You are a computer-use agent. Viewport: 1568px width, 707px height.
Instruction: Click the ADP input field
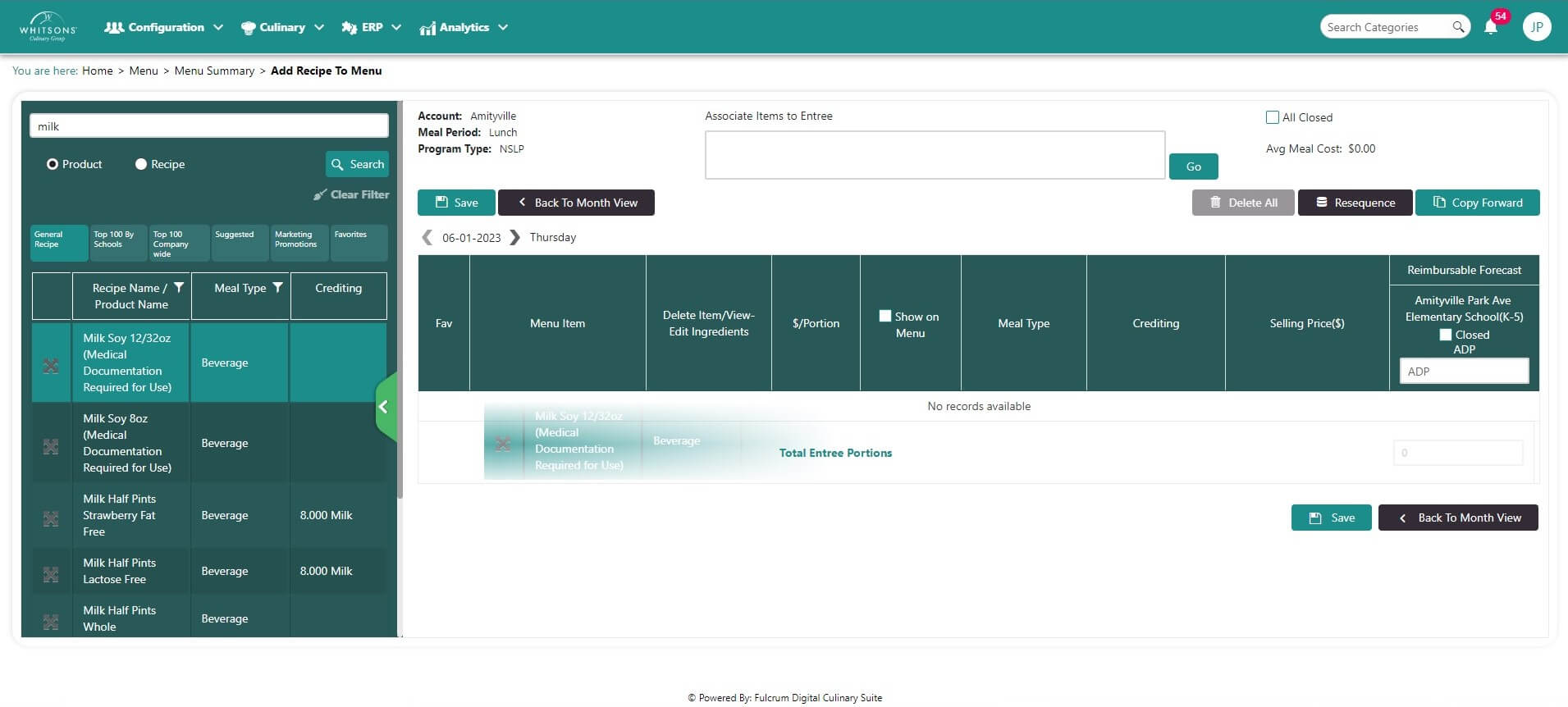(1464, 372)
